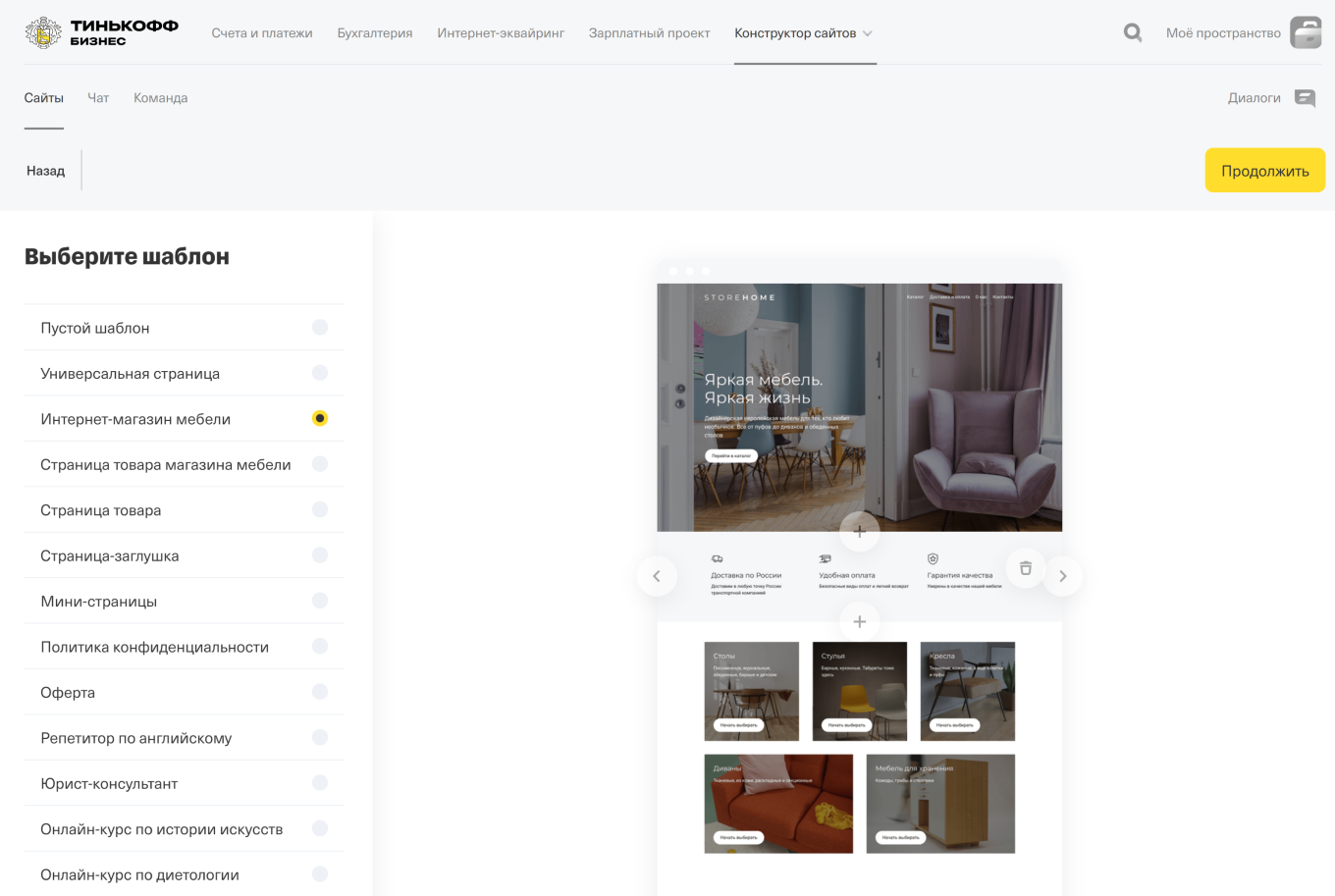Click the profile avatar icon
The image size is (1335, 896).
[x=1306, y=32]
